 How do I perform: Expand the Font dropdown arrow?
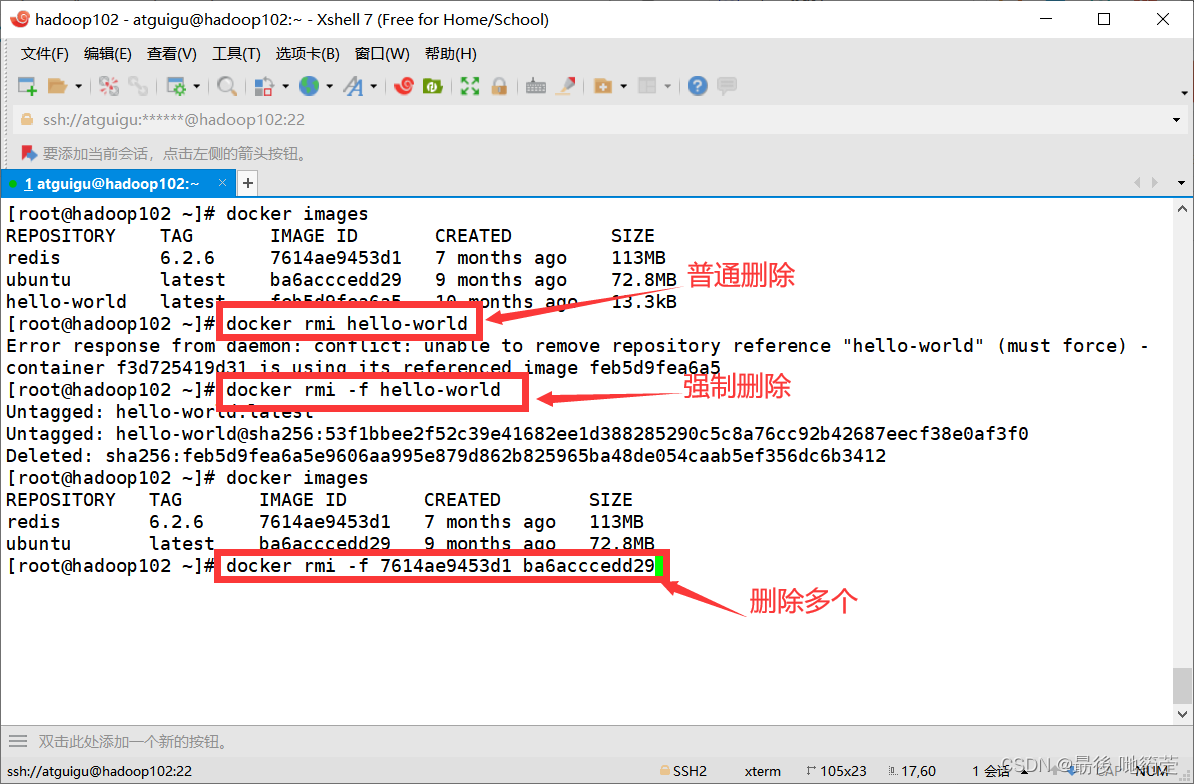click(x=374, y=86)
